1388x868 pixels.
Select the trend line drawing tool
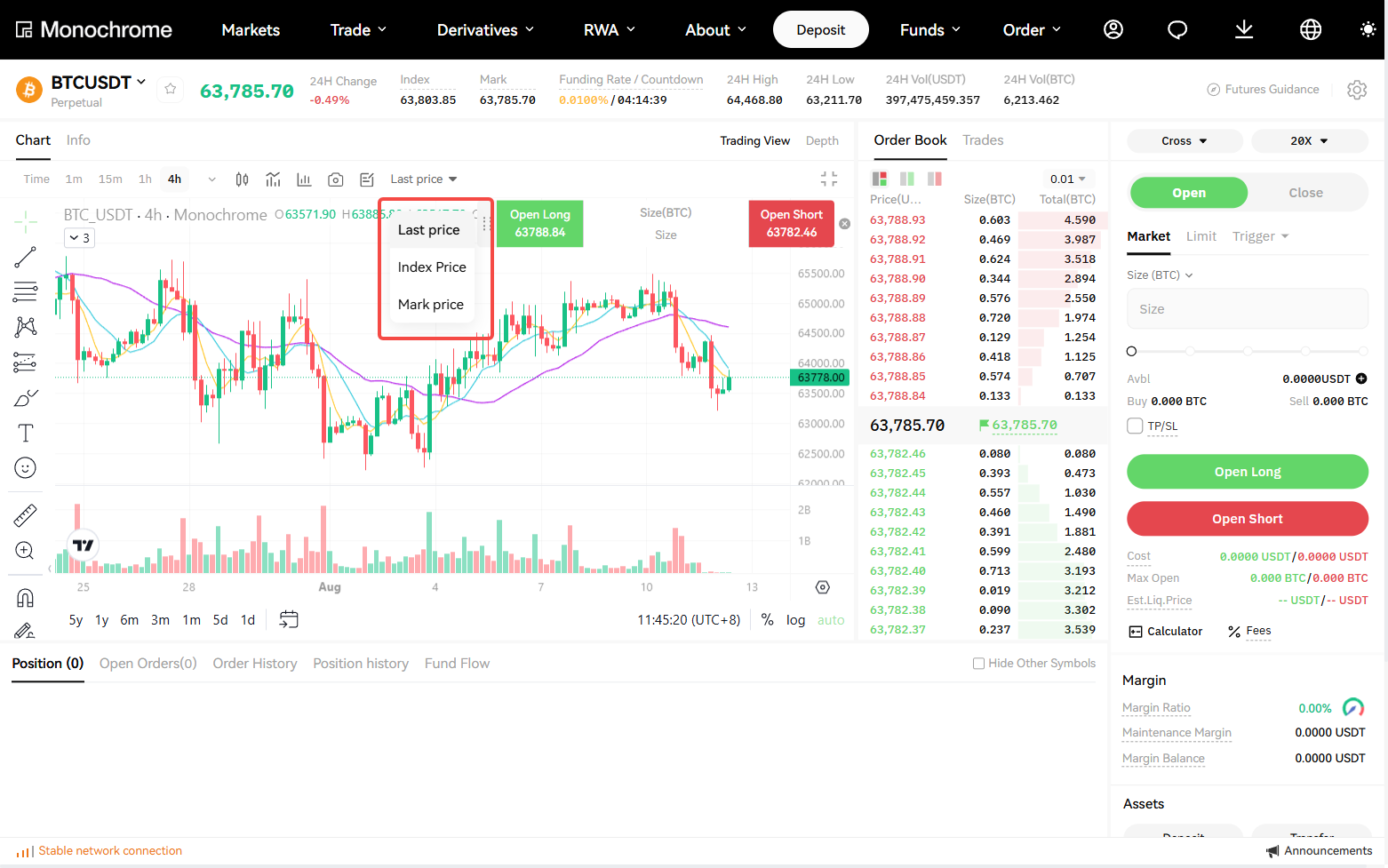tap(25, 258)
